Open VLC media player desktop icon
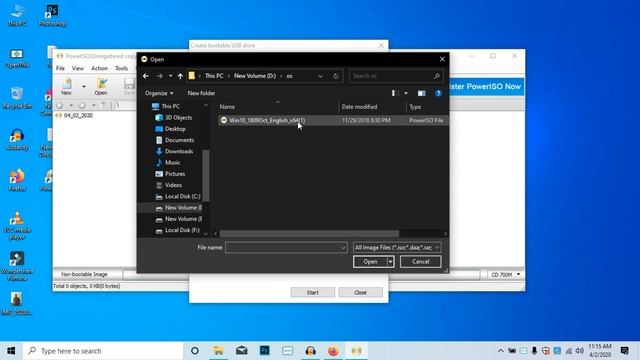This screenshot has width=640, height=360. [17, 226]
